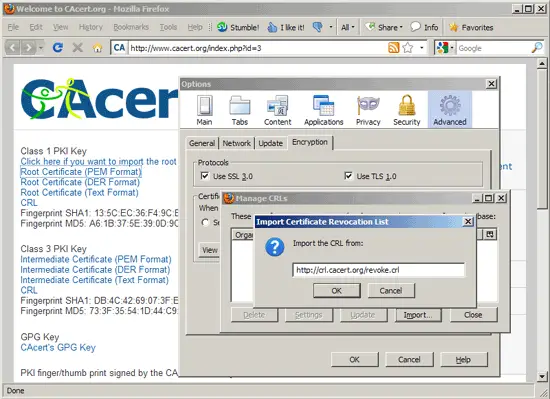Screen dimensions: 550x399
Task: Switch to the Encryption tab
Action: coord(310,142)
